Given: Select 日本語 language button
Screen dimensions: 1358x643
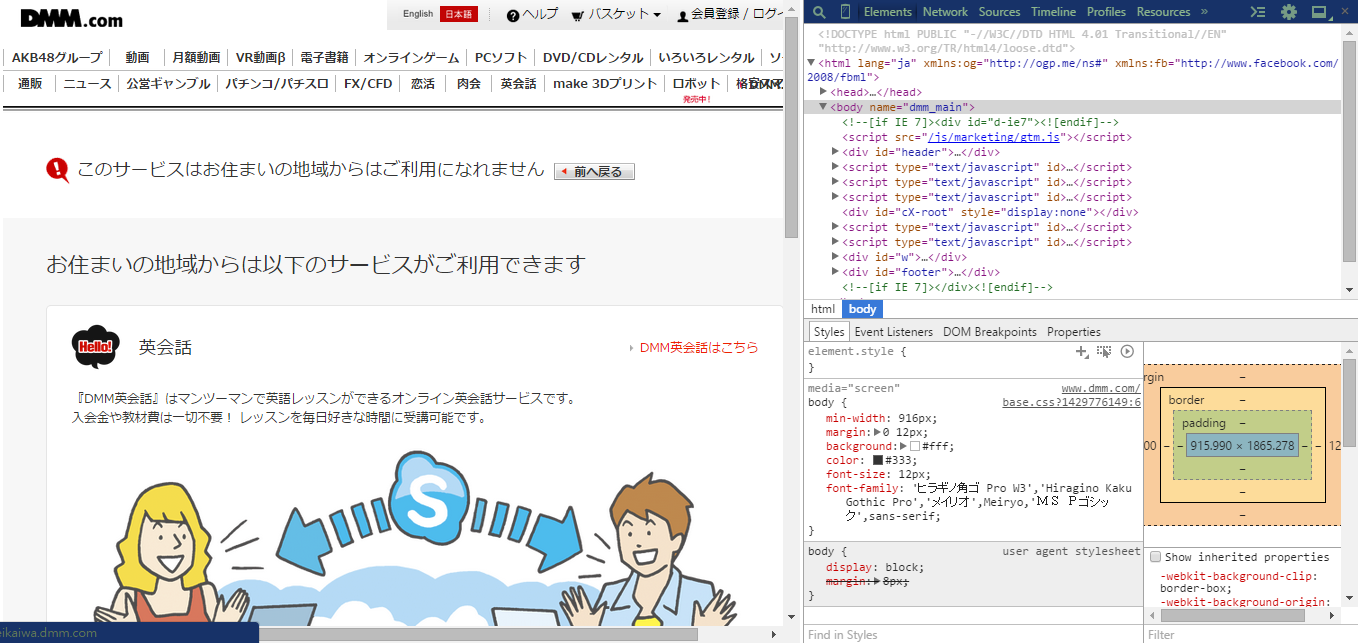Looking at the screenshot, I should pyautogui.click(x=459, y=14).
